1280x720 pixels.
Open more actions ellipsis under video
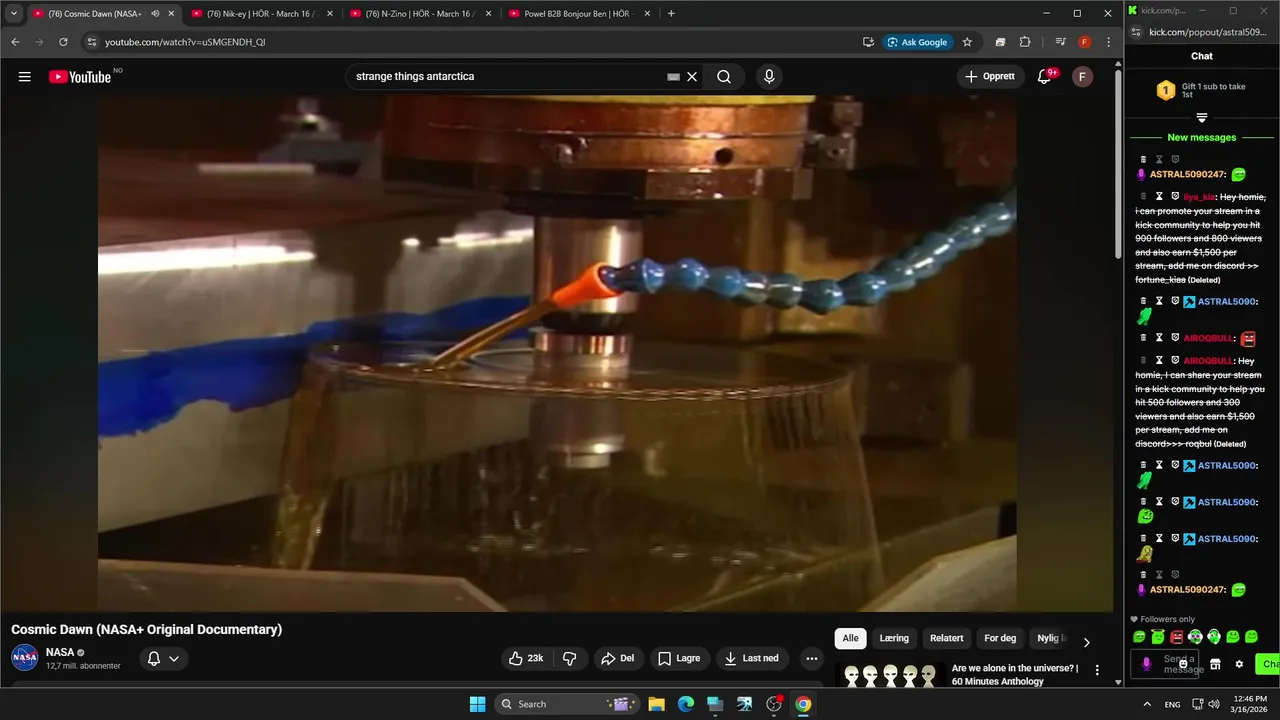[812, 658]
